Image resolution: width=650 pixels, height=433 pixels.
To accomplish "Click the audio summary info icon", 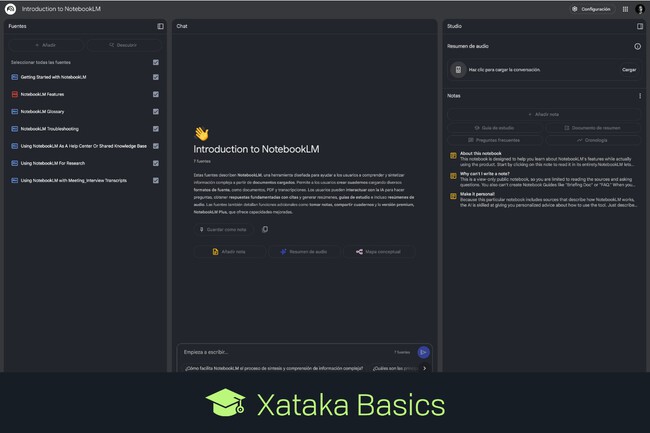I will (638, 46).
